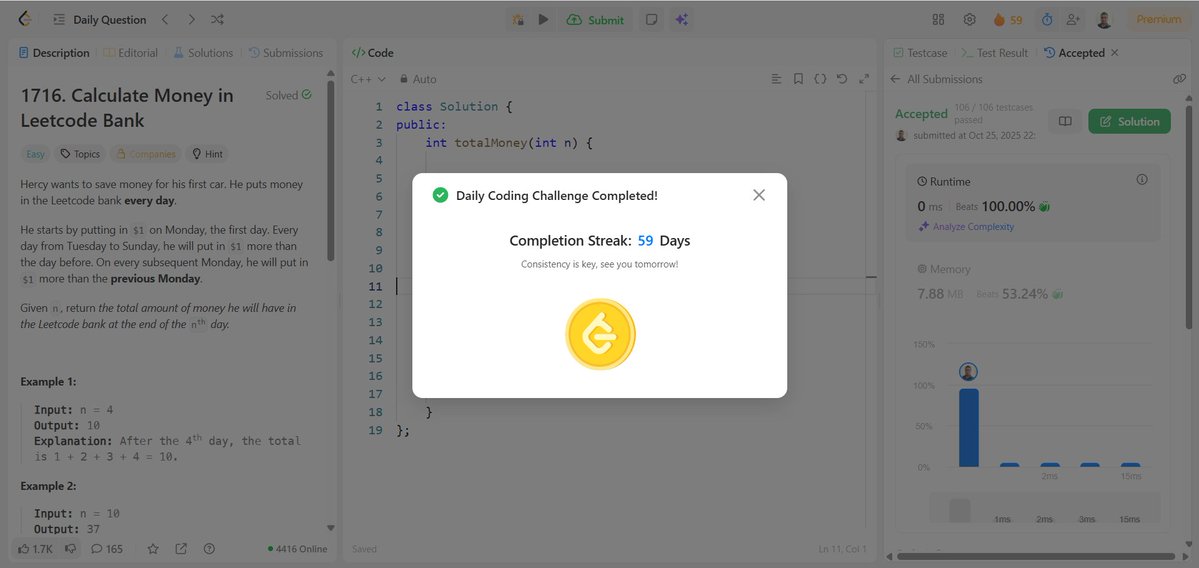Adjust the runtime range slider handle
The width and height of the screenshot is (1199, 568).
click(960, 510)
